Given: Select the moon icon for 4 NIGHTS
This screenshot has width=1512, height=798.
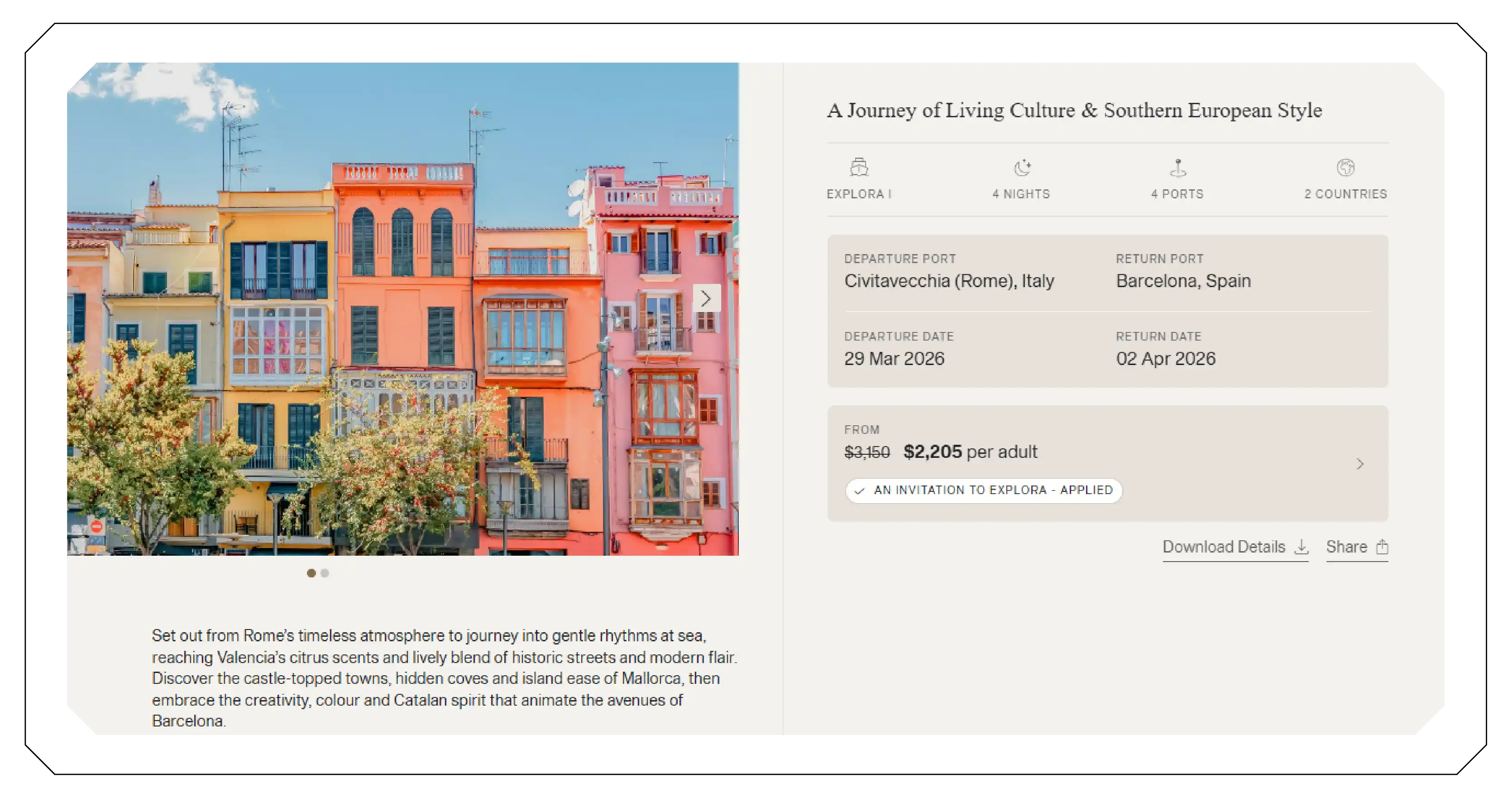Looking at the screenshot, I should click(x=1021, y=168).
